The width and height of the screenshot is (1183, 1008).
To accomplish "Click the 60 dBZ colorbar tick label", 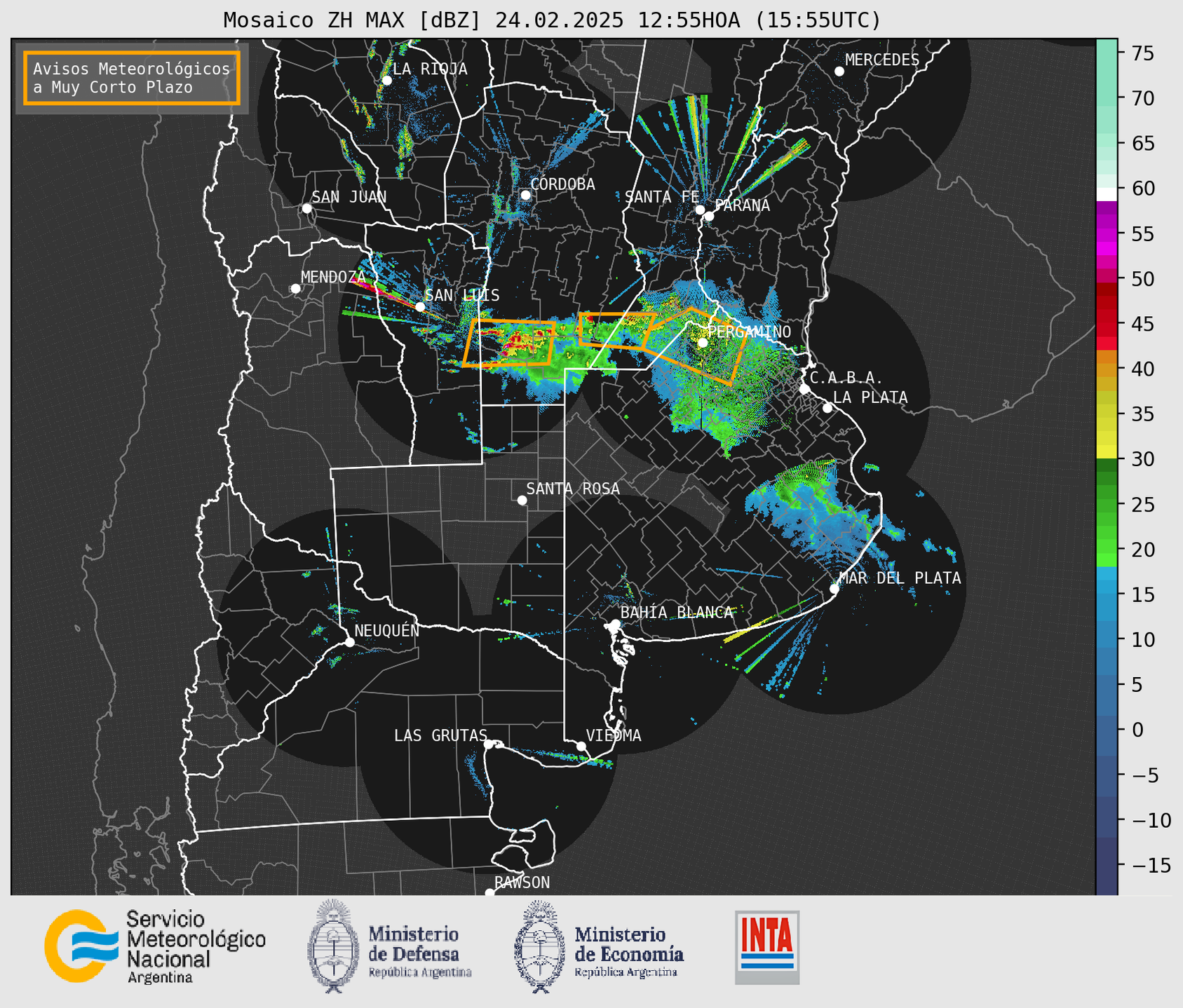I will point(1142,189).
